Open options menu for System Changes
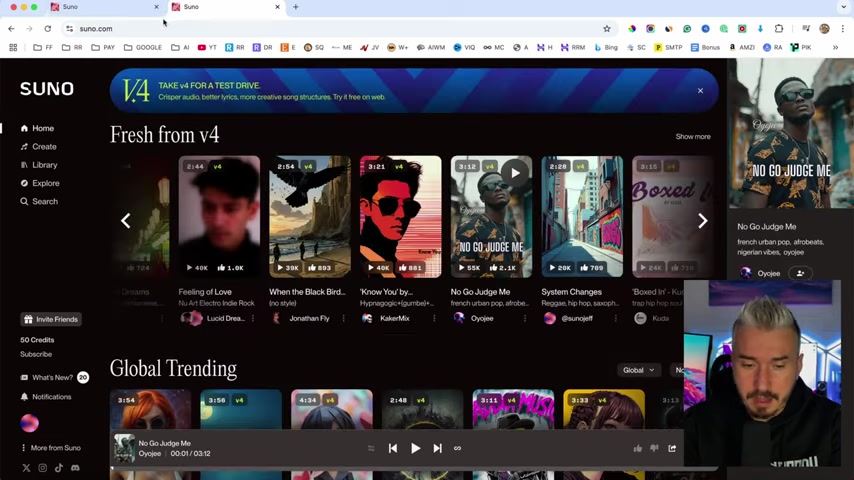The image size is (854, 480). [615, 318]
